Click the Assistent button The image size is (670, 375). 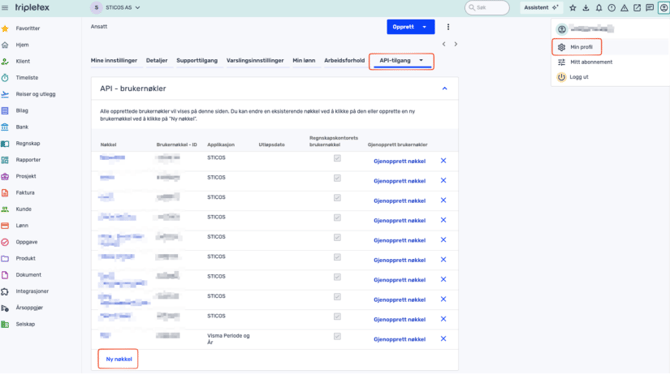[x=541, y=8]
